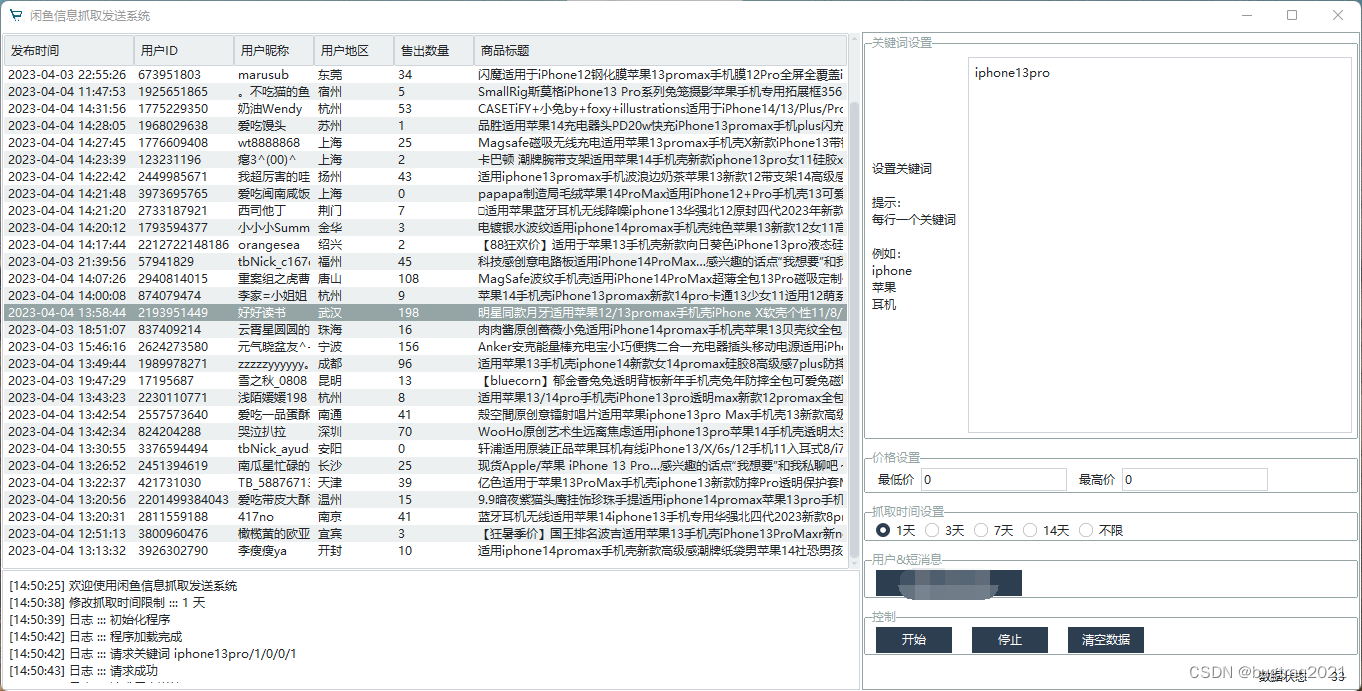Click the shopping cart app icon in title bar
1362x691 pixels.
coord(15,15)
